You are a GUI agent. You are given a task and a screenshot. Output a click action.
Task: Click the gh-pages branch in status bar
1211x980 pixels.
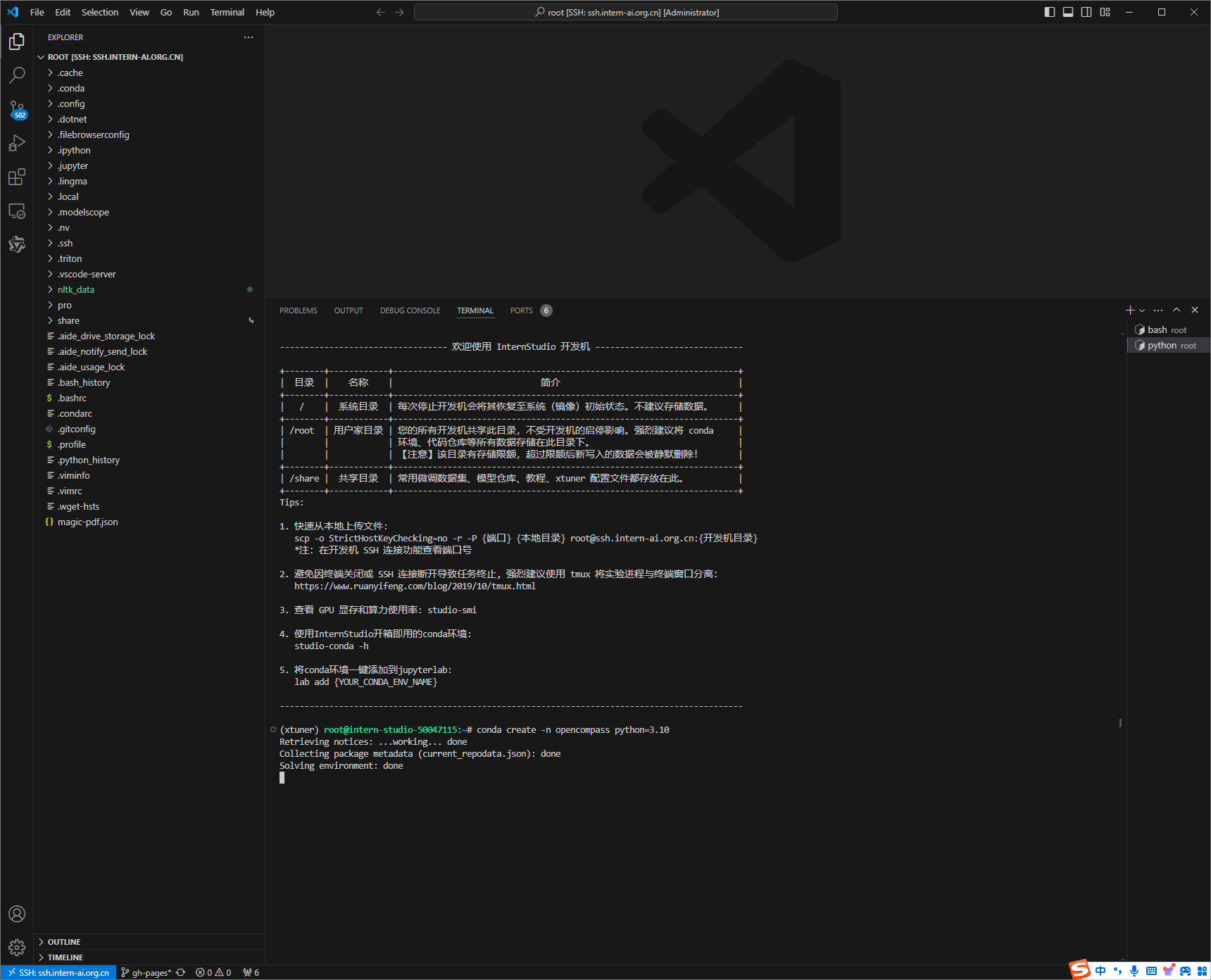coord(151,972)
